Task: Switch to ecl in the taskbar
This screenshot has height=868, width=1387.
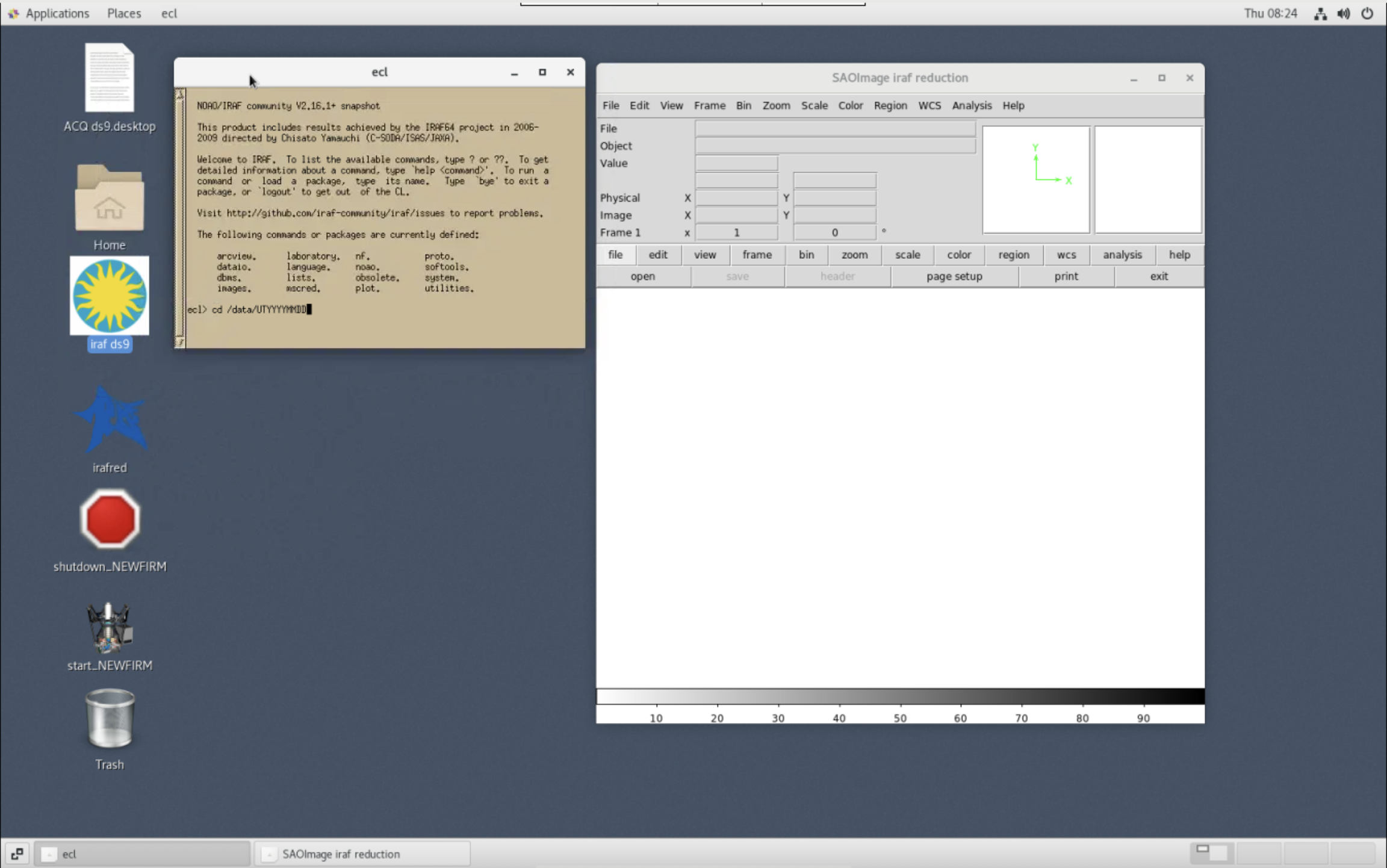Action: pyautogui.click(x=142, y=854)
